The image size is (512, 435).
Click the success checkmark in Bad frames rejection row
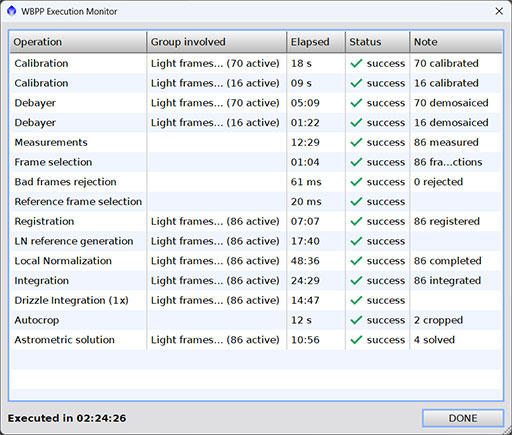(x=356, y=182)
